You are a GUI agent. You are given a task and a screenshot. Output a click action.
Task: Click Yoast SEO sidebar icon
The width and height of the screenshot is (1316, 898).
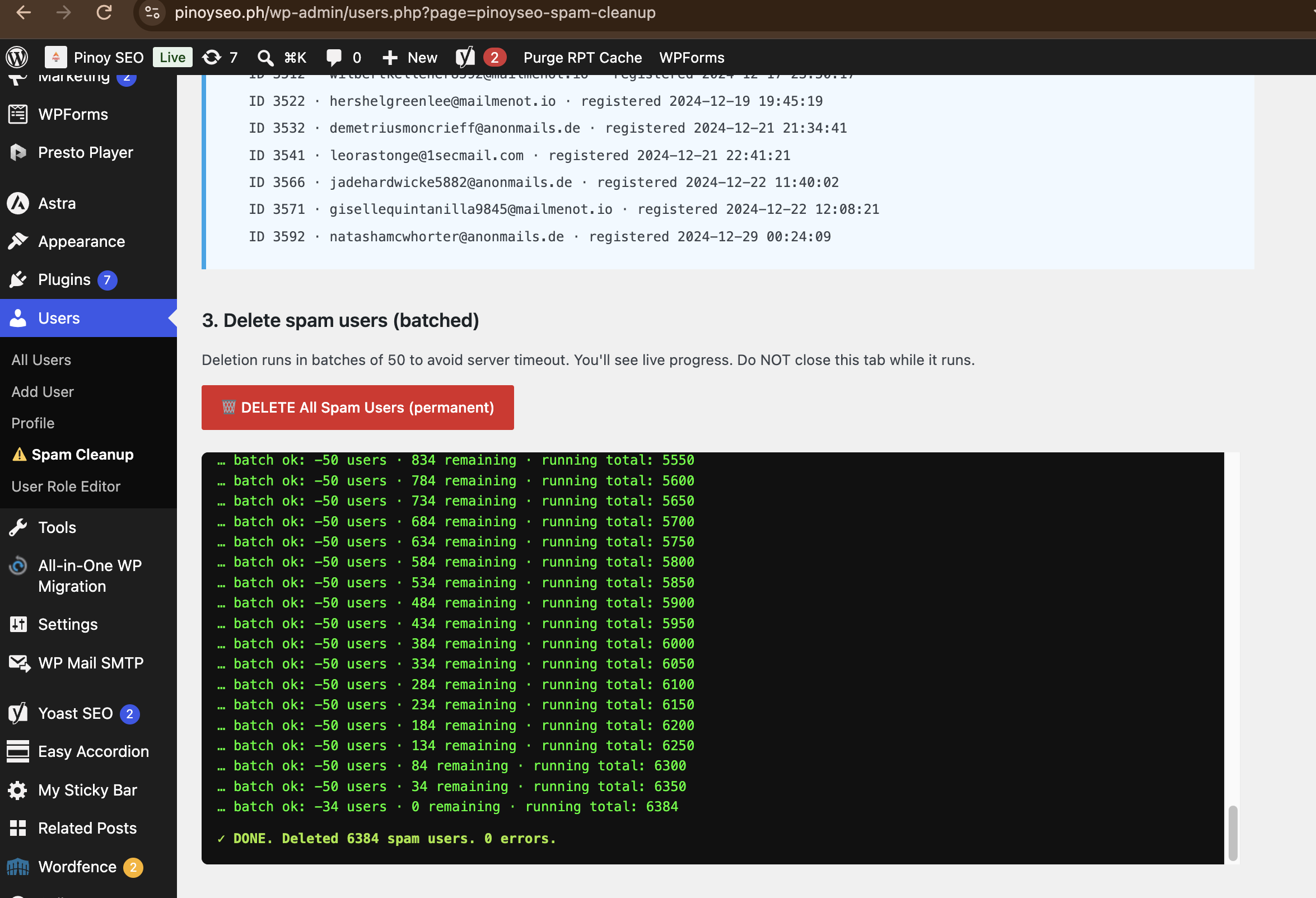click(x=18, y=713)
